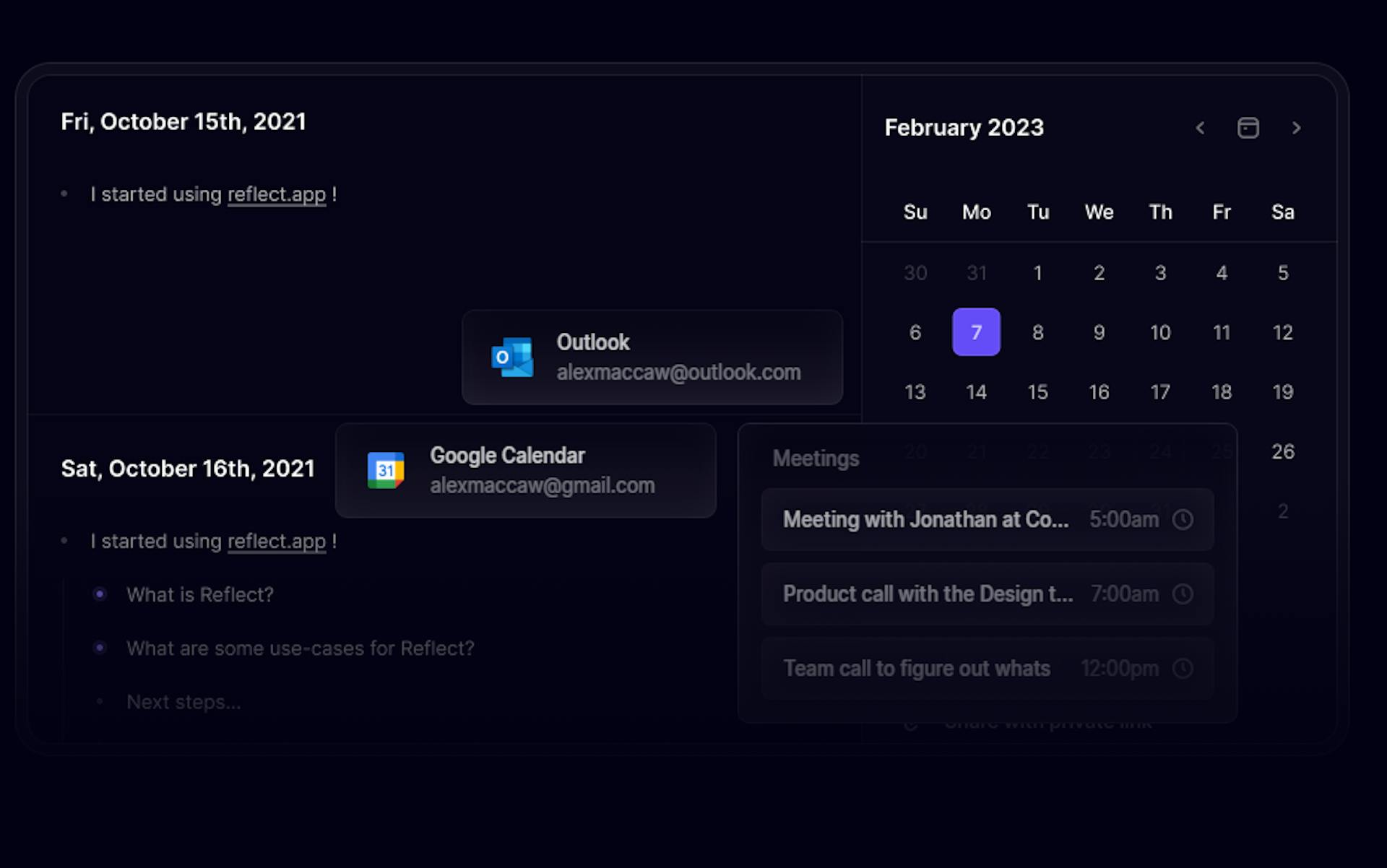Toggle the use-cases for Reflect bullet
Image resolution: width=1387 pixels, height=868 pixels.
(100, 648)
